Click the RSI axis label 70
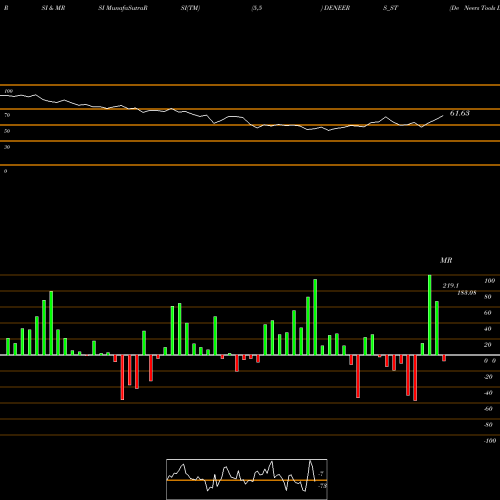Image resolution: width=500 pixels, height=500 pixels. pos(7,115)
